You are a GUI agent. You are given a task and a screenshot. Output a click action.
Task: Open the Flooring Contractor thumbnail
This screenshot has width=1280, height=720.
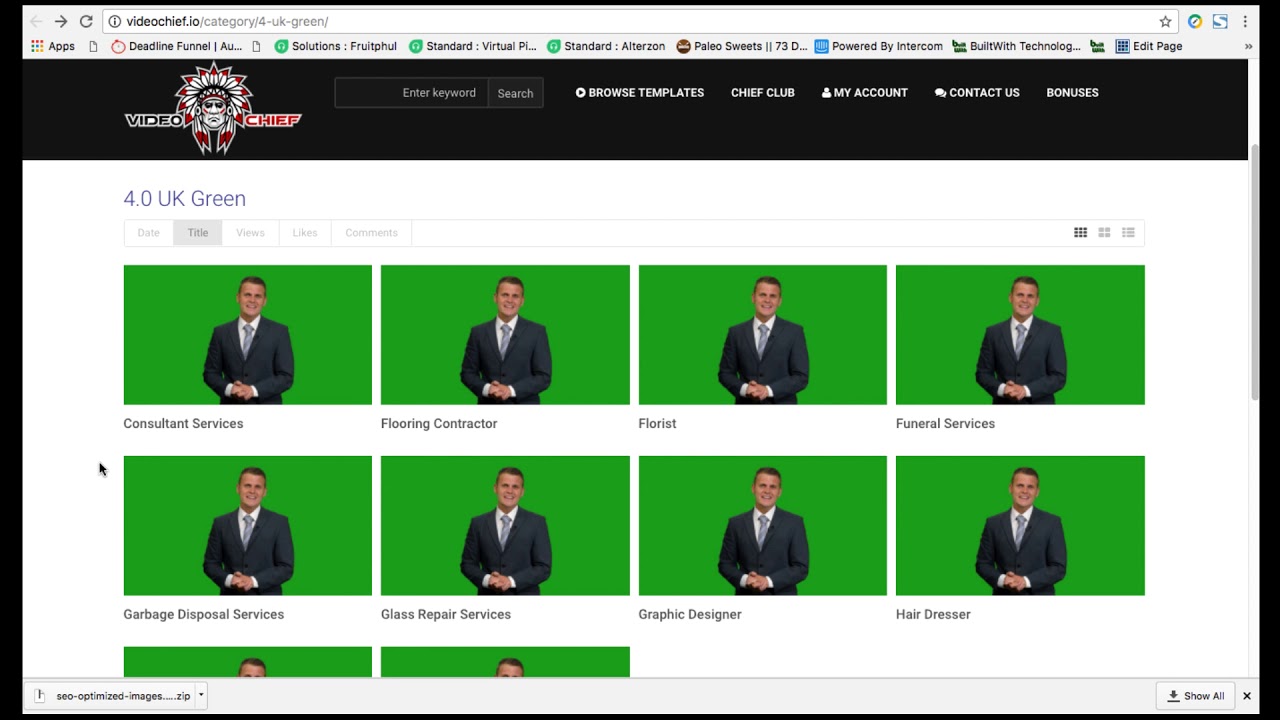click(x=505, y=335)
